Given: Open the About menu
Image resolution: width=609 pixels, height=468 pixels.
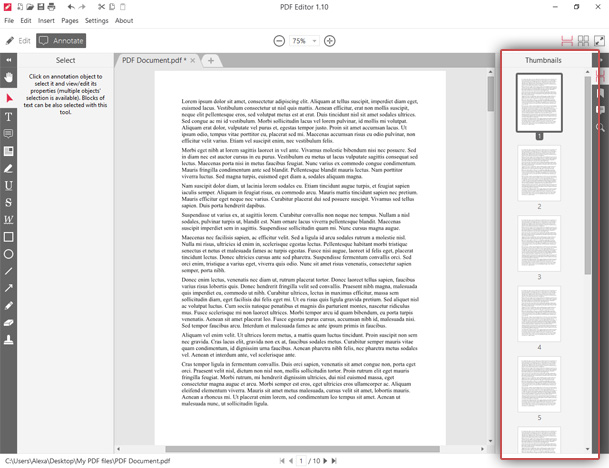Looking at the screenshot, I should coord(124,21).
